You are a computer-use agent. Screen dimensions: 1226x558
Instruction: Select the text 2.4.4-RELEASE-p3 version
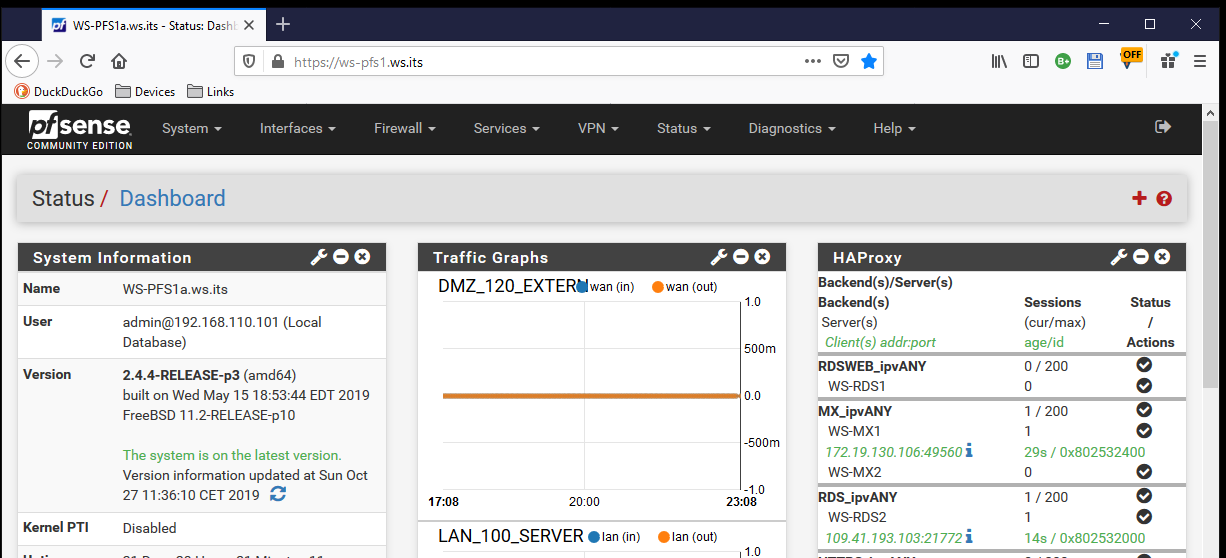(181, 376)
